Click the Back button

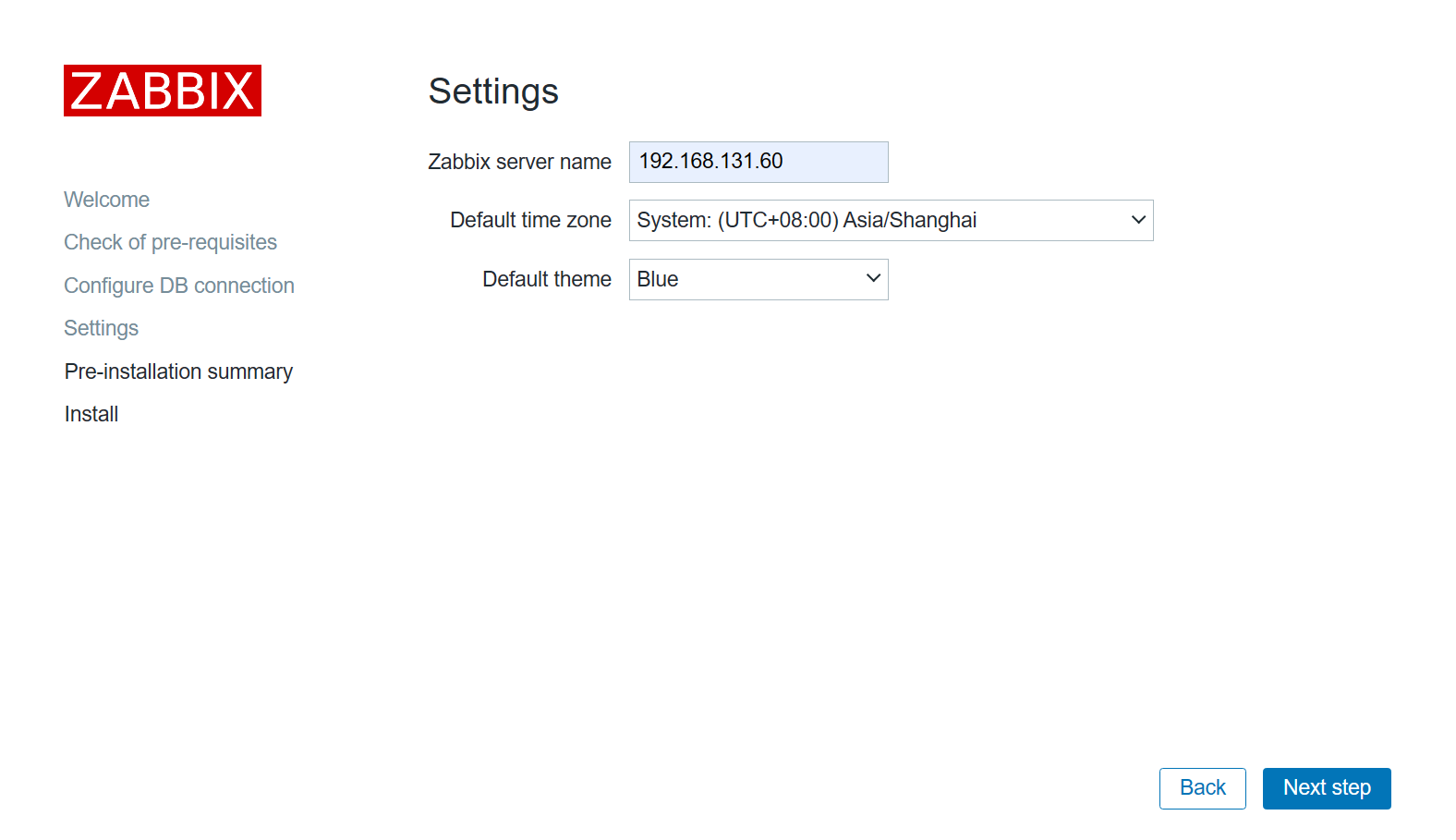(1203, 788)
